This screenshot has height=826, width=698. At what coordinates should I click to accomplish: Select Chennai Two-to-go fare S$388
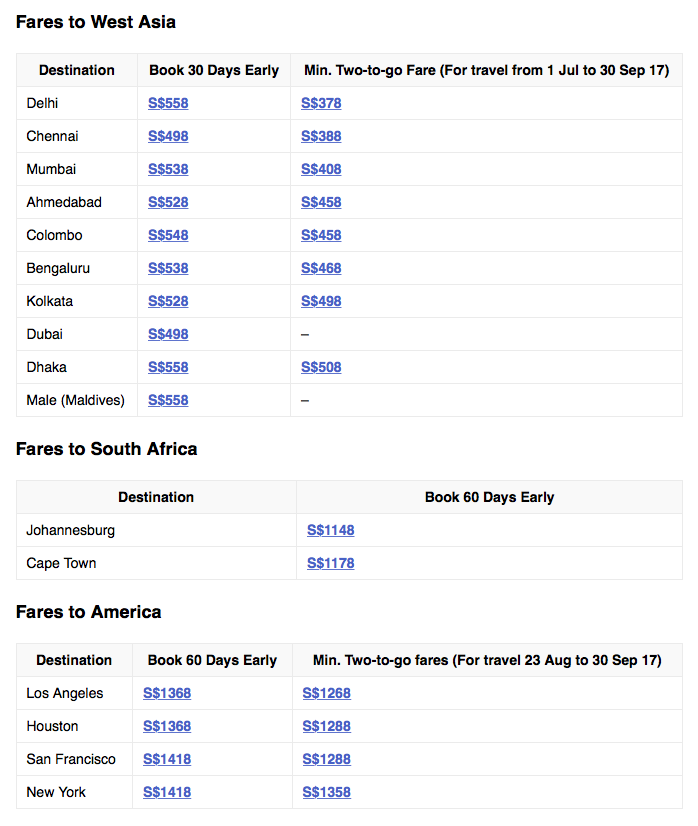(321, 136)
